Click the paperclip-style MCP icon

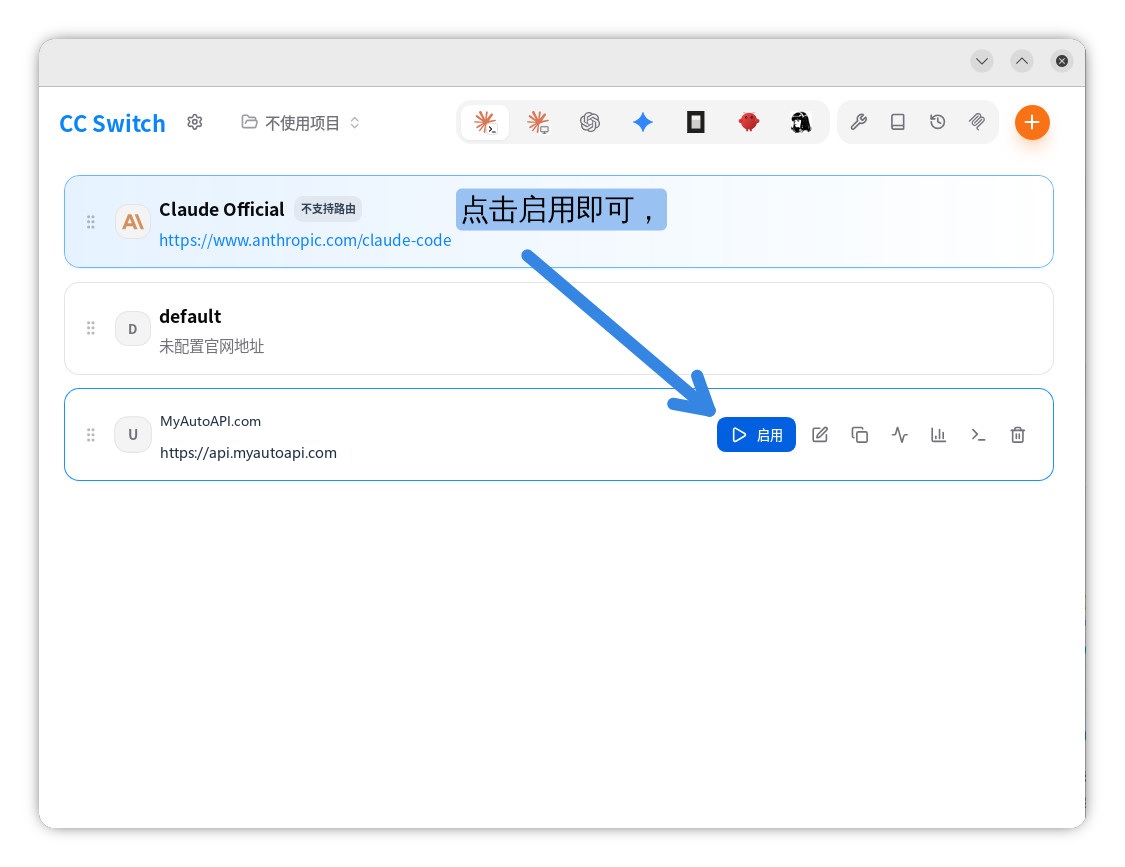976,122
